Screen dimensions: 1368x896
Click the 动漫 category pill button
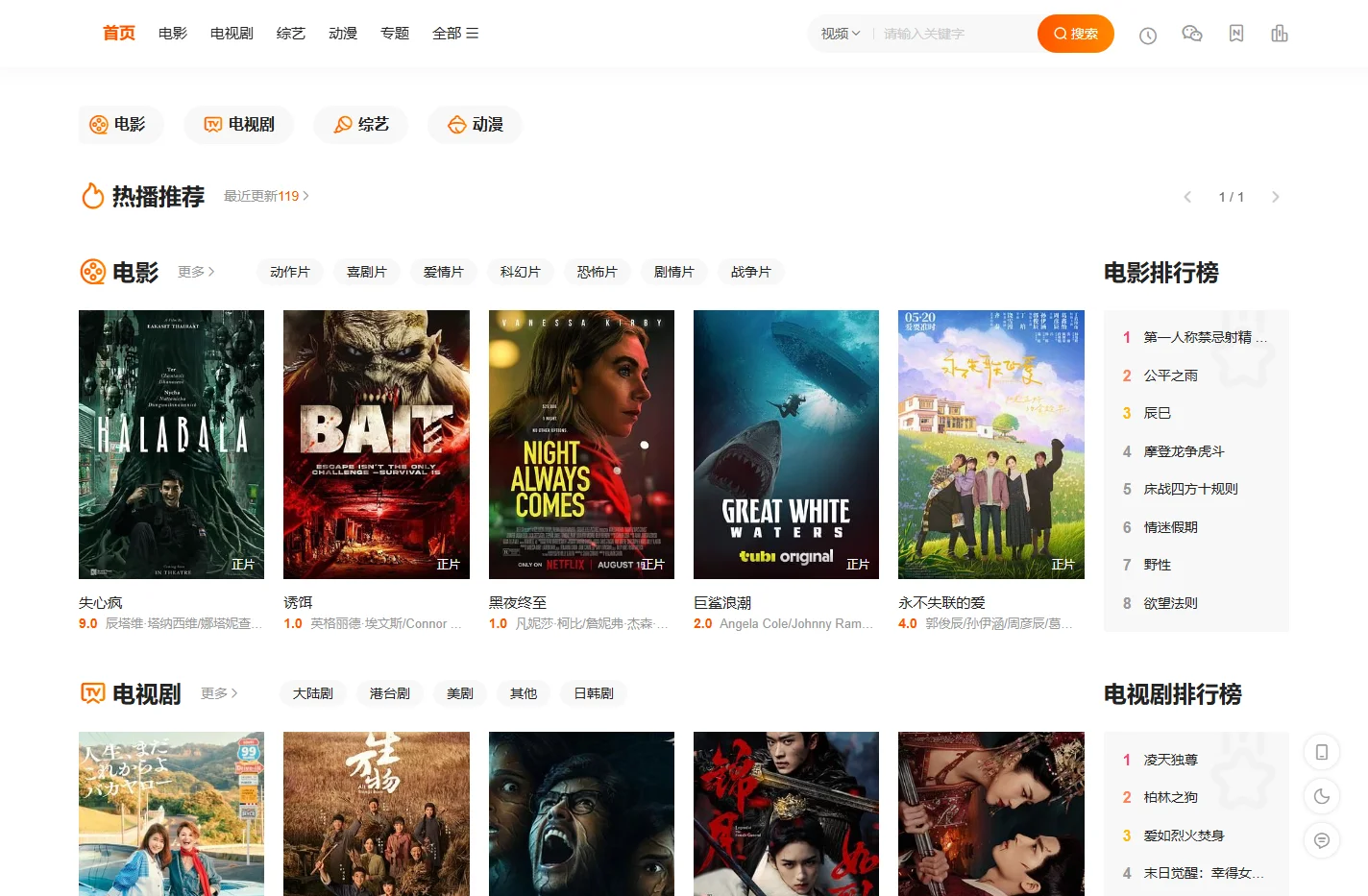pyautogui.click(x=476, y=125)
